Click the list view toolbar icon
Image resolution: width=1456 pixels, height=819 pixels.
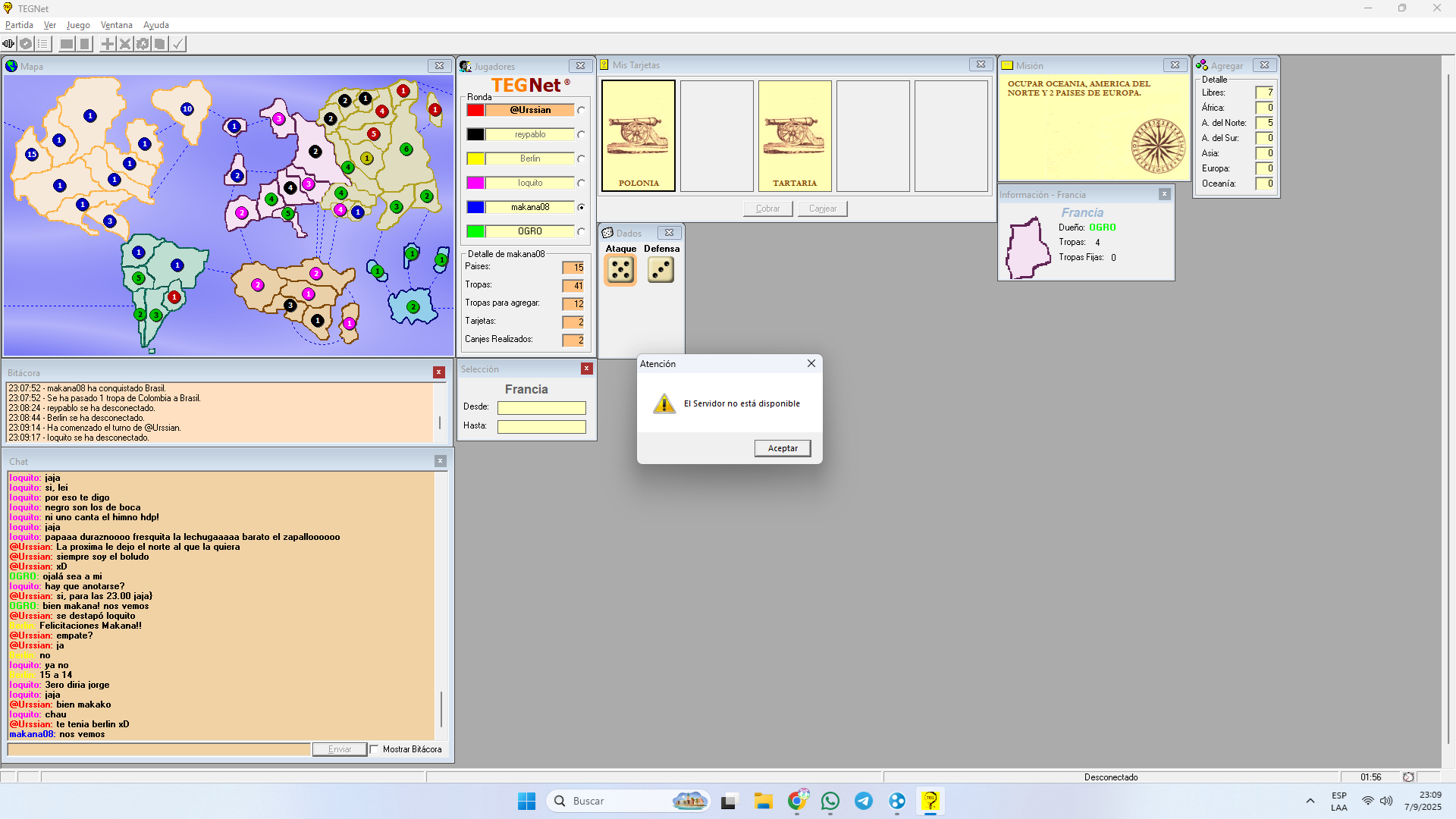pos(43,44)
